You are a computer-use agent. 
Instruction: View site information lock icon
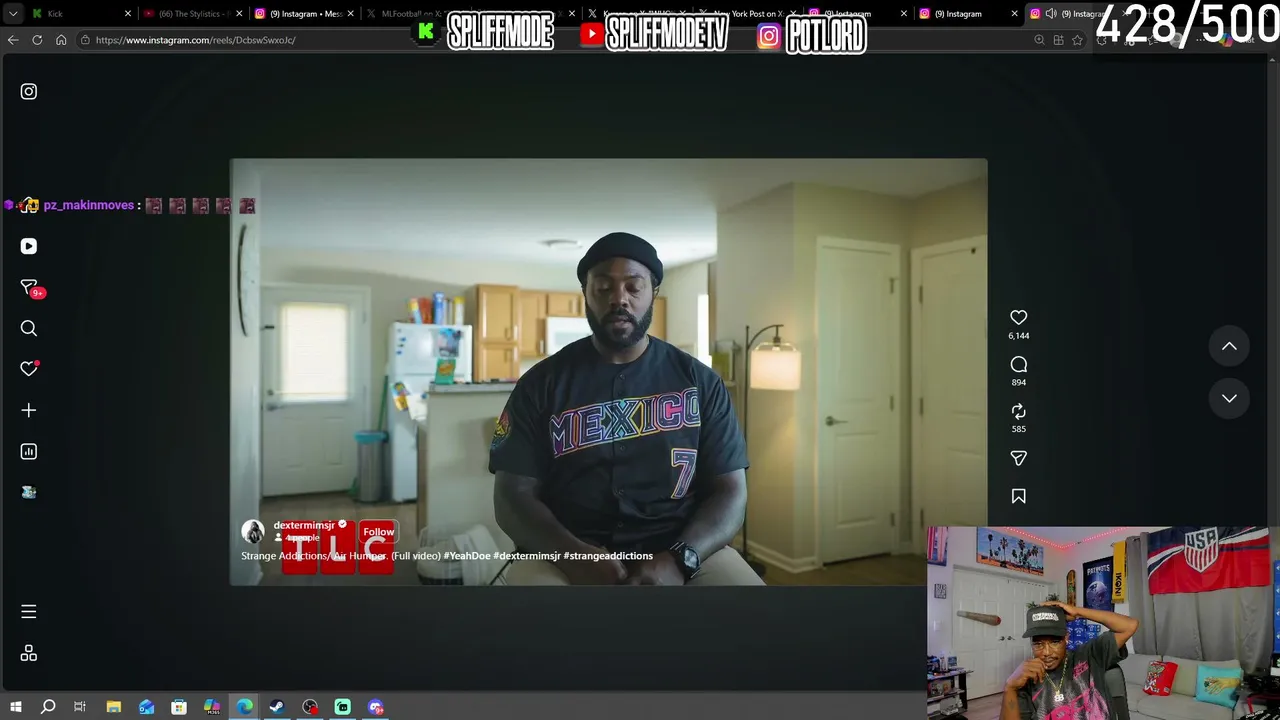pos(86,40)
